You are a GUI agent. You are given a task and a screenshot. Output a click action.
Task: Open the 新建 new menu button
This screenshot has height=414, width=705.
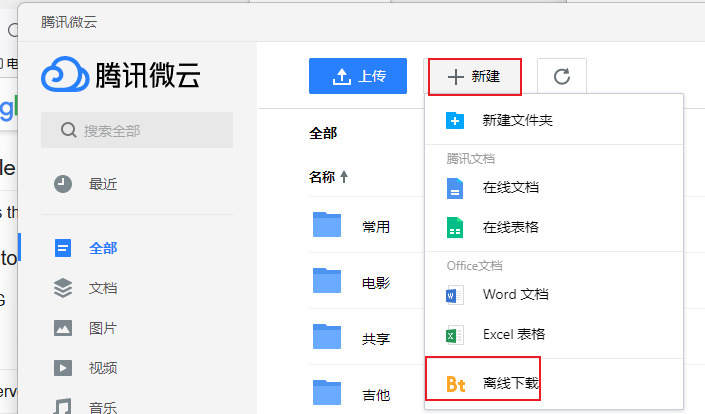click(474, 76)
